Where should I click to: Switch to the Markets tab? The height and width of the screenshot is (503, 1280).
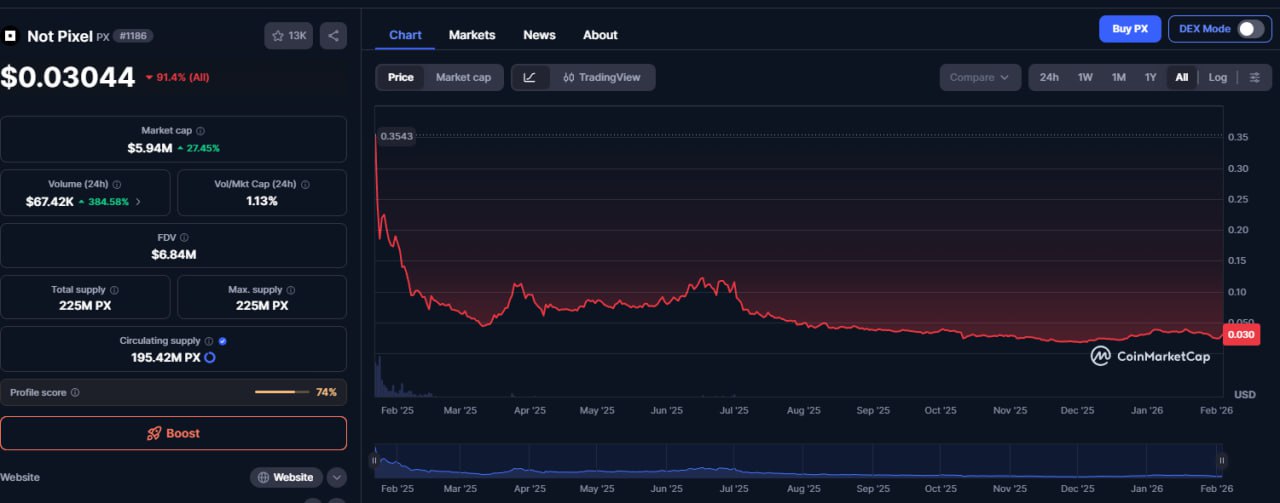click(x=471, y=35)
